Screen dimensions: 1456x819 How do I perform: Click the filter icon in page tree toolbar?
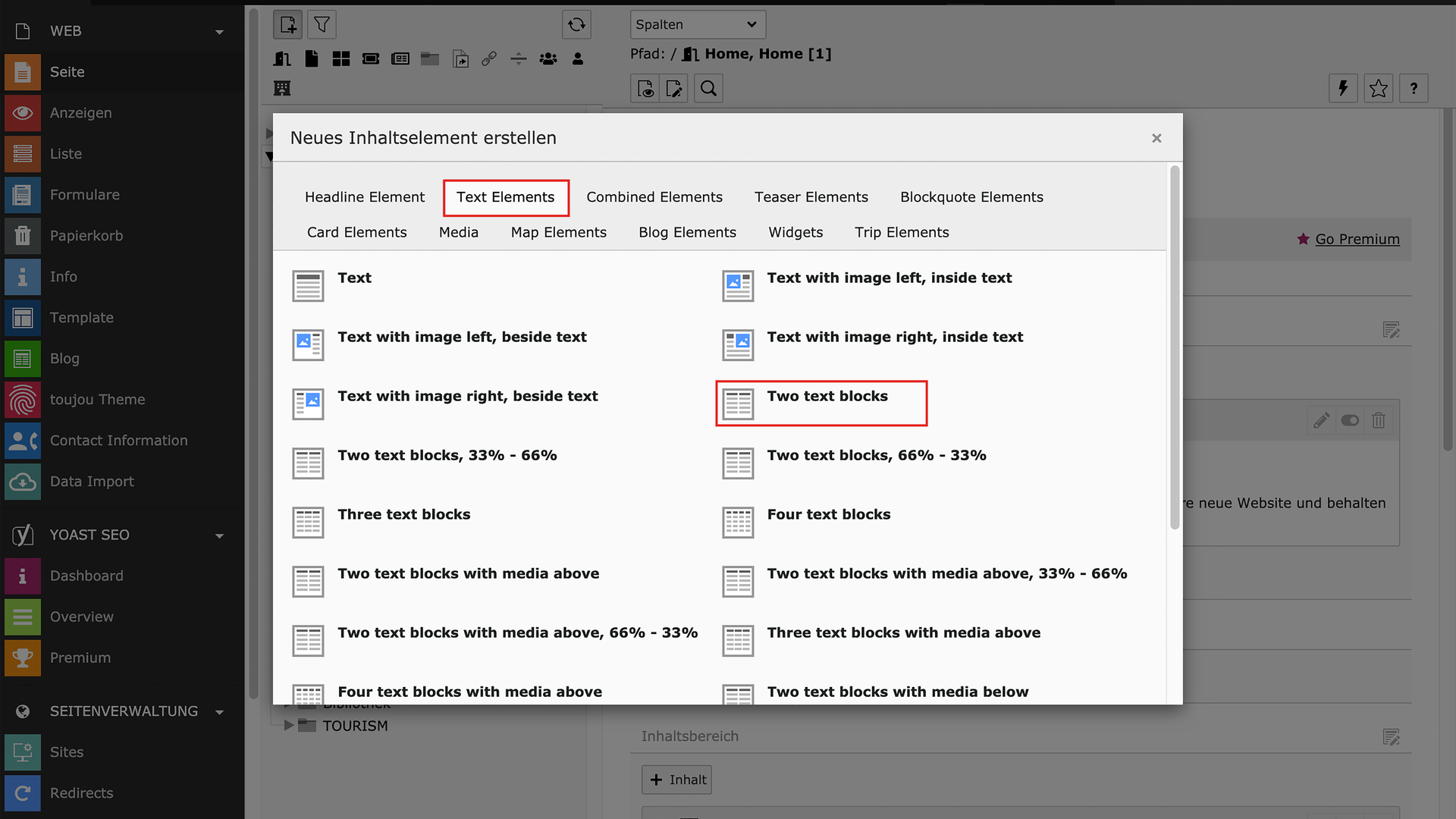pos(322,24)
